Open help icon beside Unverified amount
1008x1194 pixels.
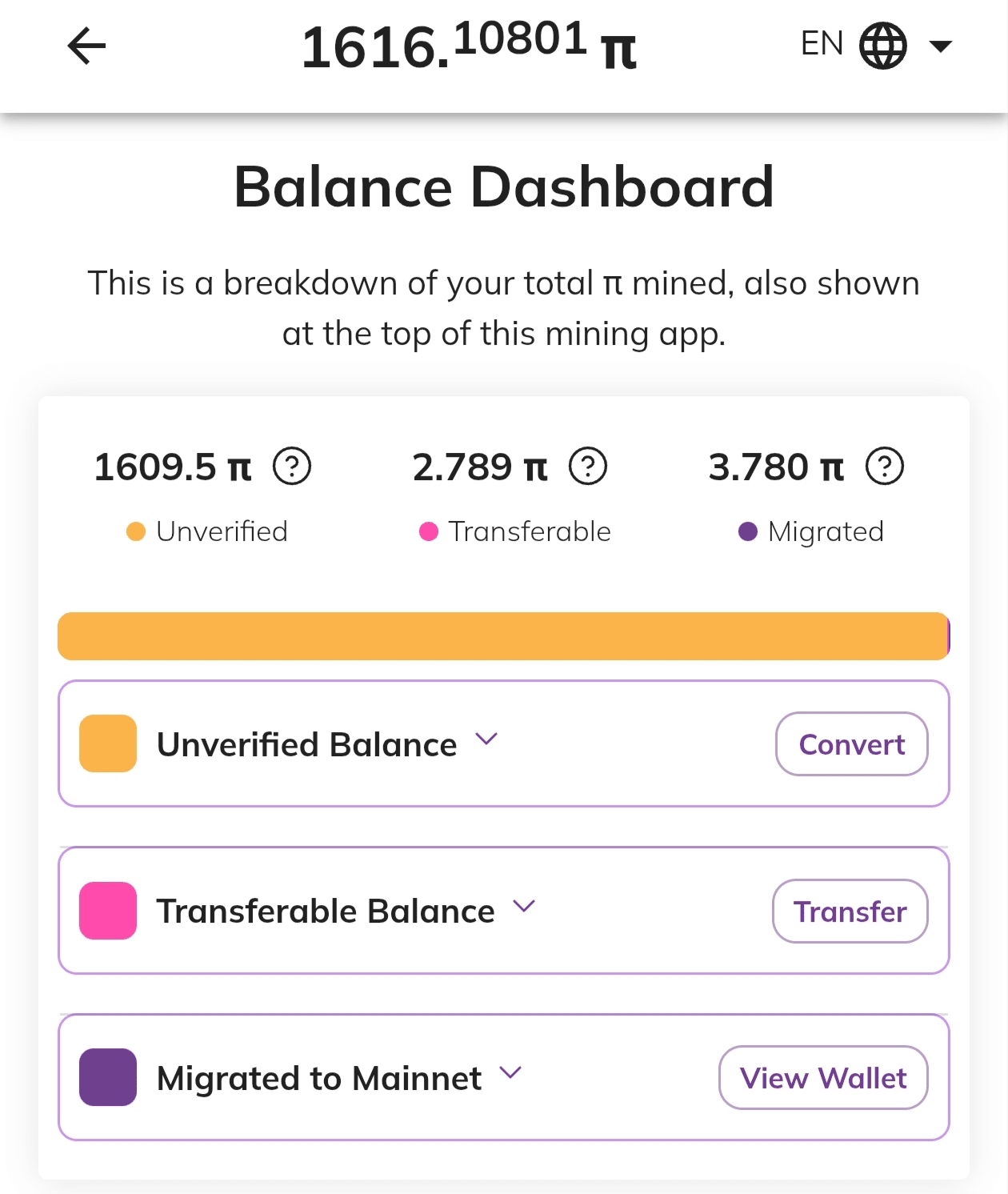pos(292,467)
